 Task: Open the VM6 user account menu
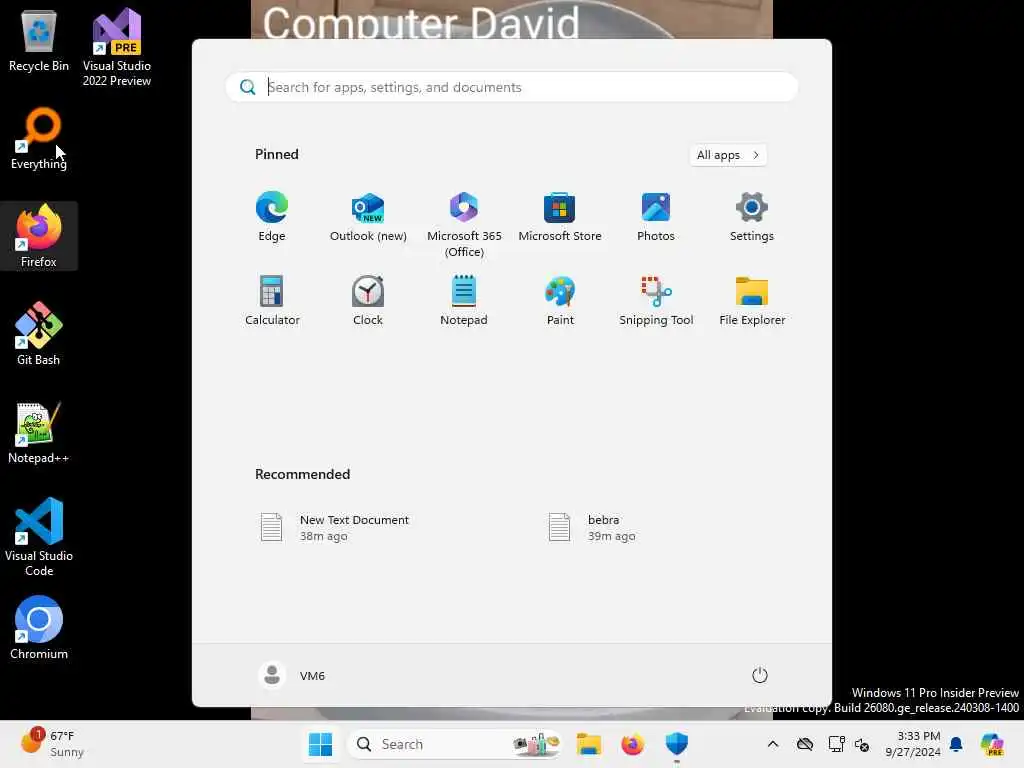291,675
